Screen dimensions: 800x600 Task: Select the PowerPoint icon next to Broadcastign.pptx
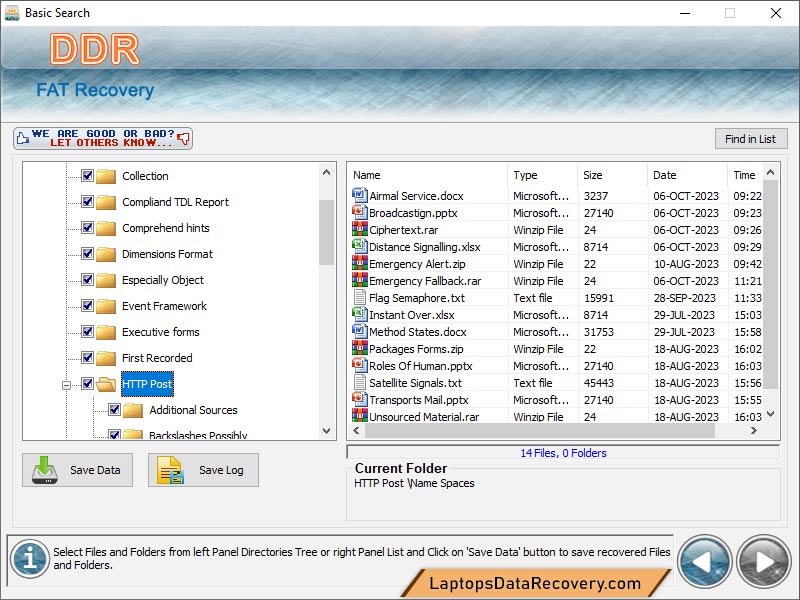(x=360, y=213)
